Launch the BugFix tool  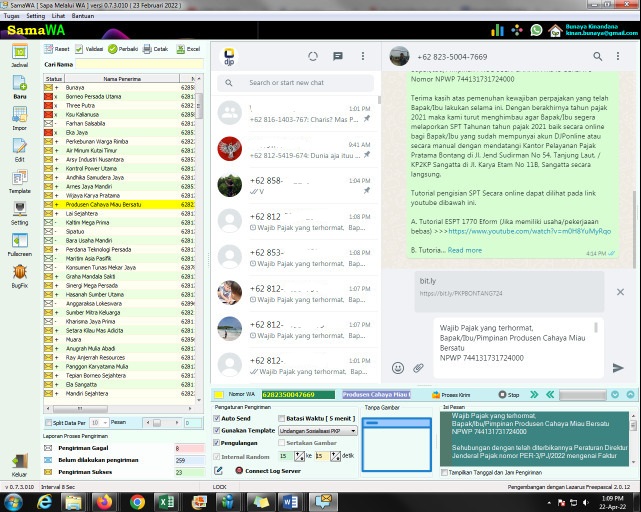coord(19,274)
